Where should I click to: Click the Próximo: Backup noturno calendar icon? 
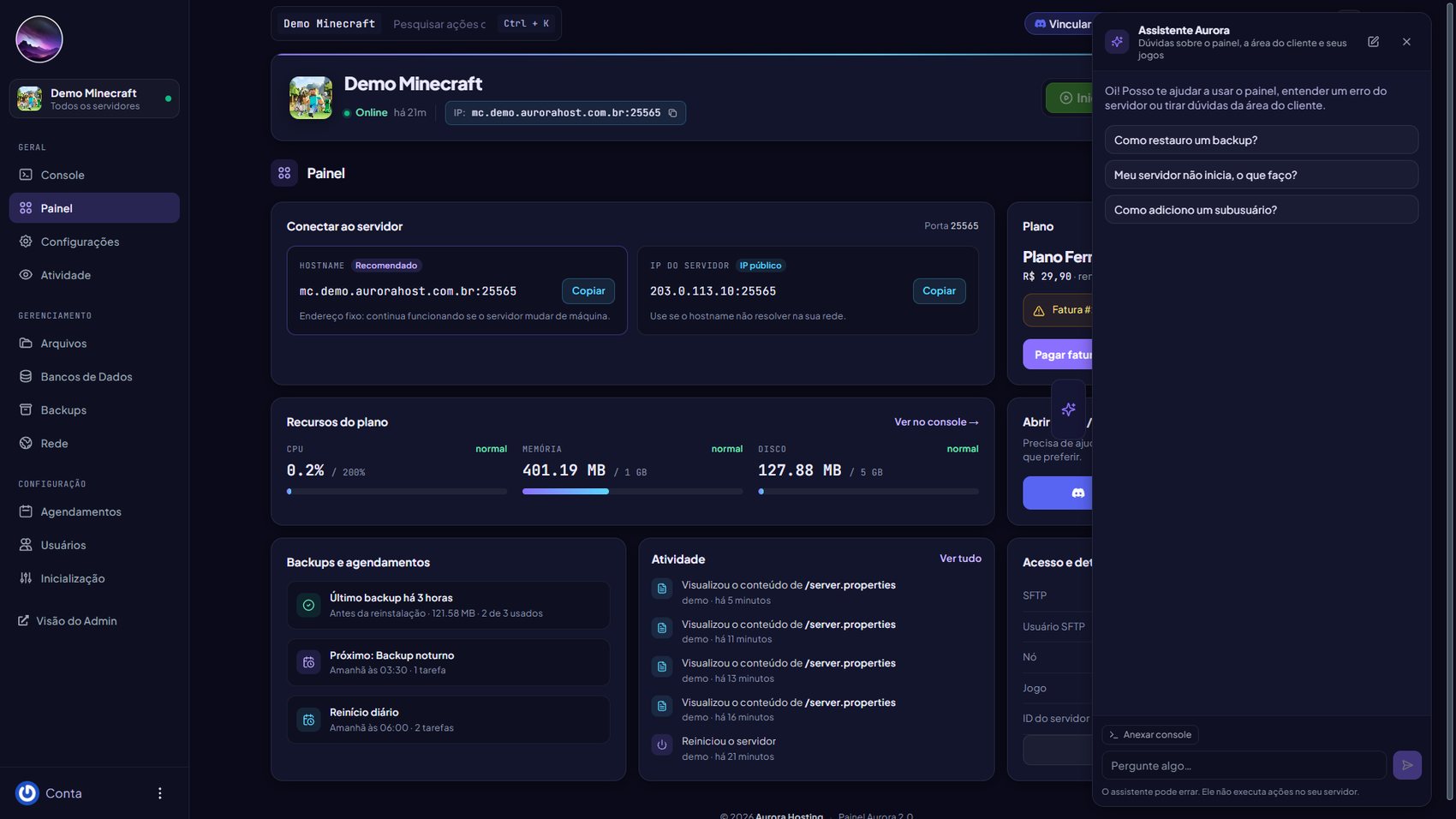(308, 662)
